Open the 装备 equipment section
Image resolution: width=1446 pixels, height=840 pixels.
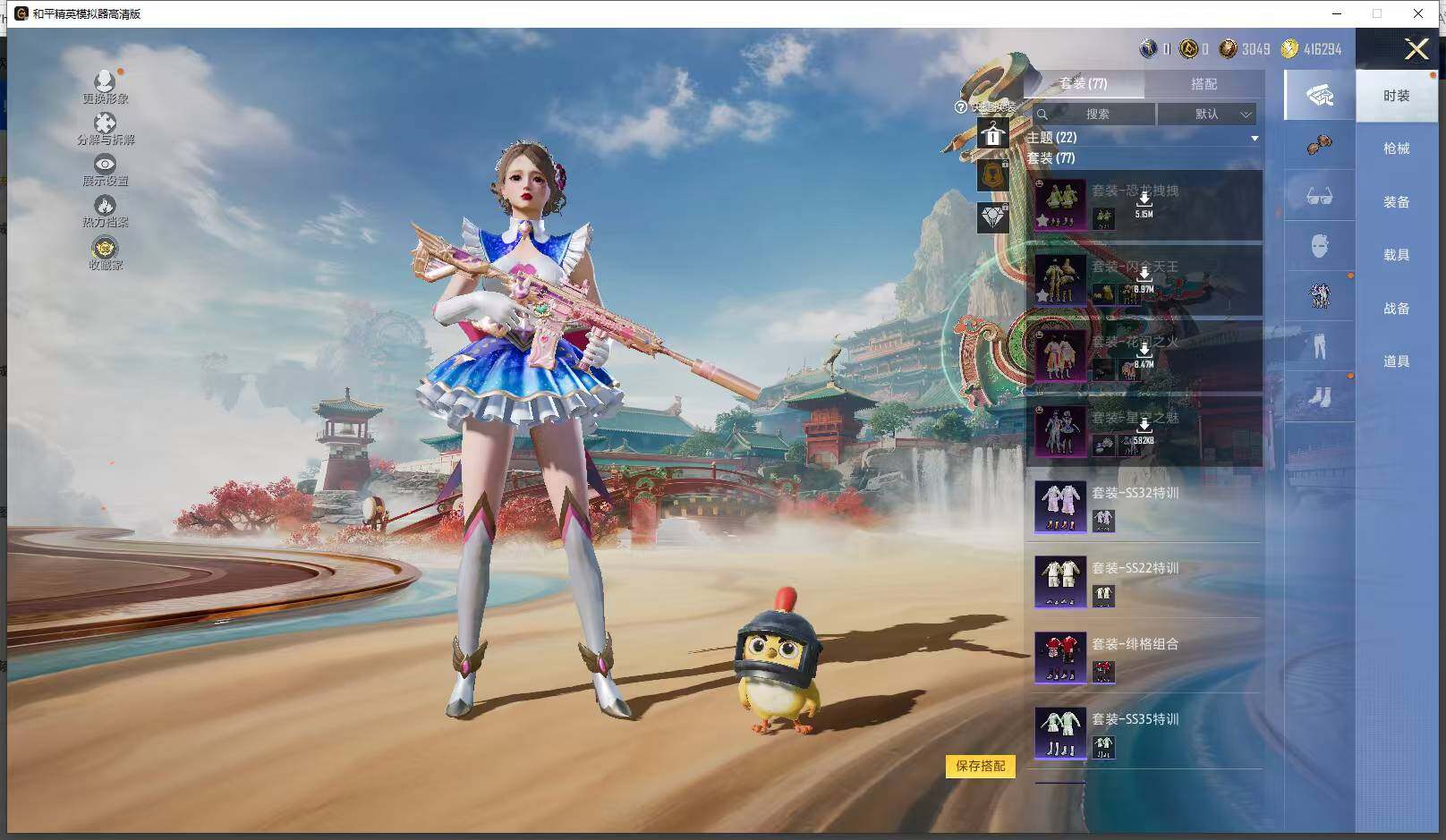(1396, 202)
